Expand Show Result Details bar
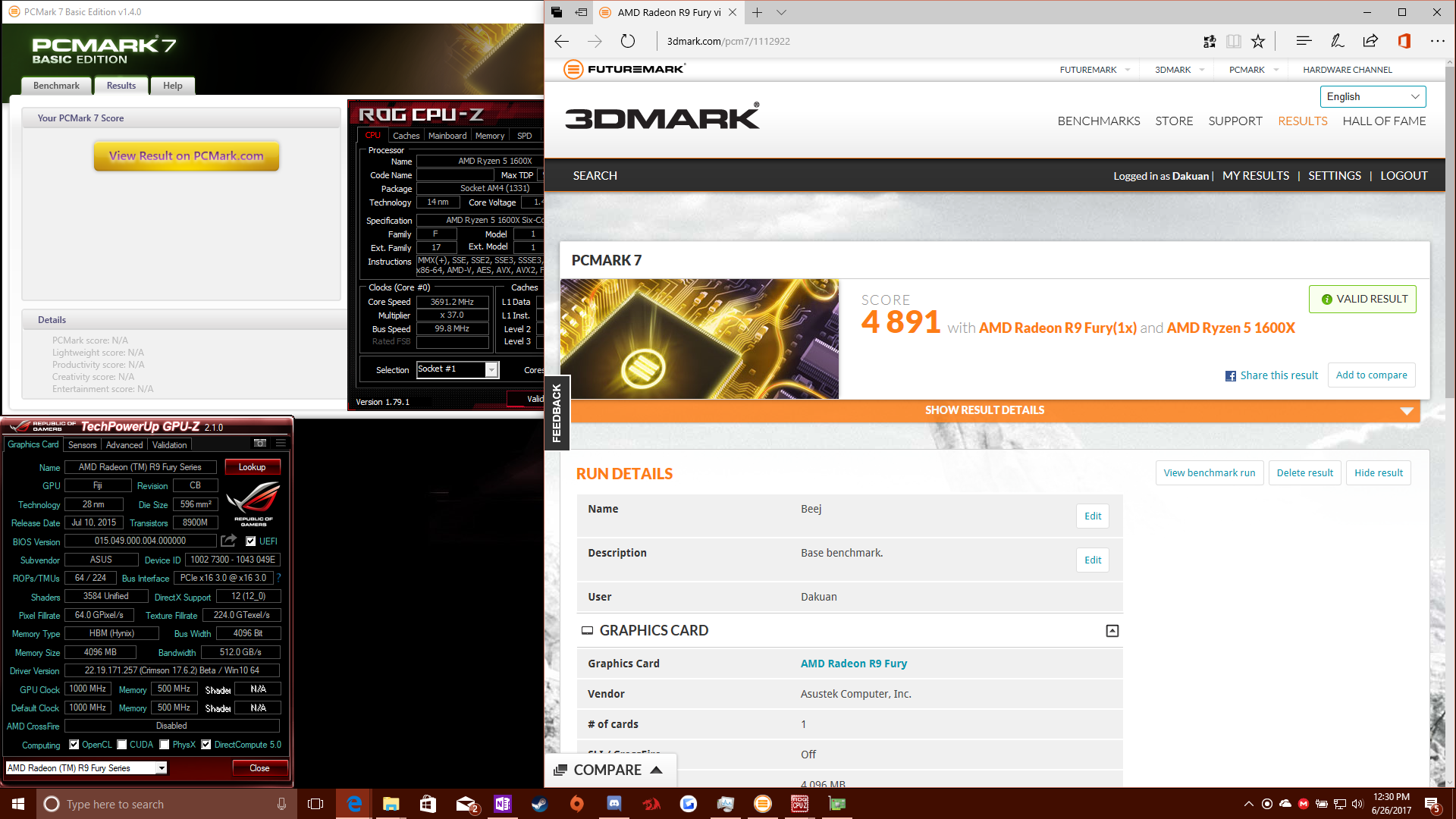 tap(995, 410)
